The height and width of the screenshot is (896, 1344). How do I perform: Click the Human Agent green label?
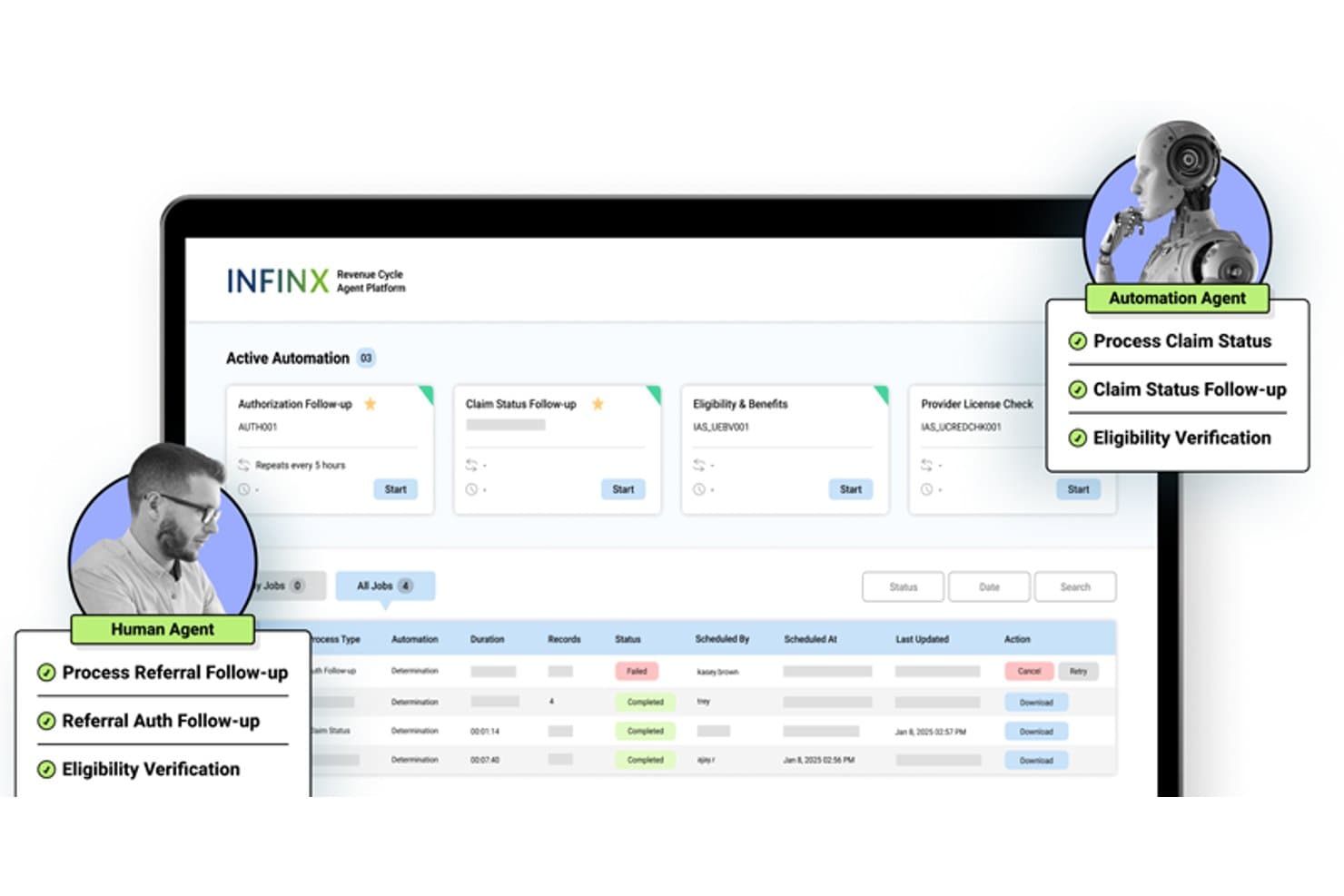point(163,629)
